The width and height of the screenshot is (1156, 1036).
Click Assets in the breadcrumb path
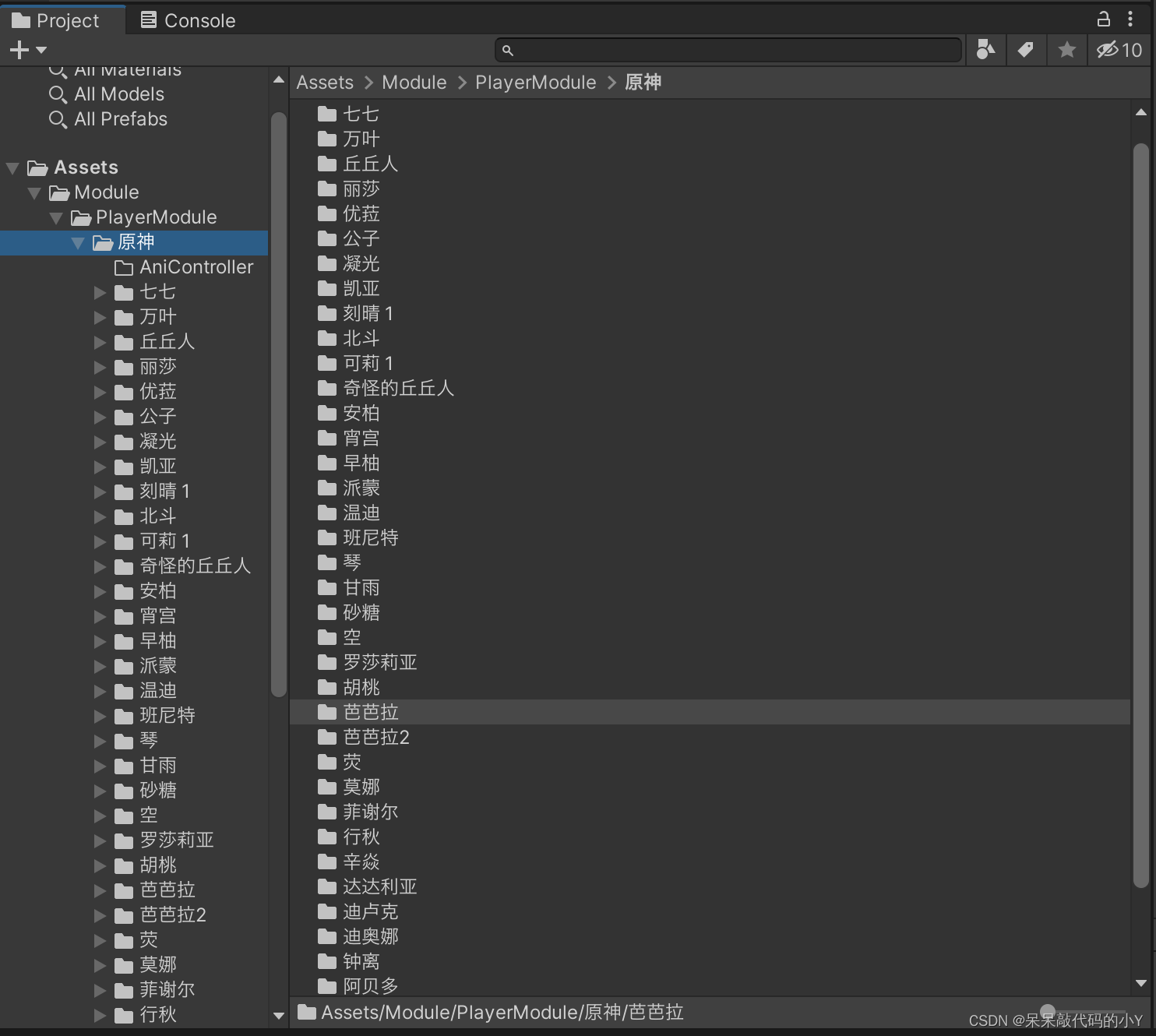325,83
